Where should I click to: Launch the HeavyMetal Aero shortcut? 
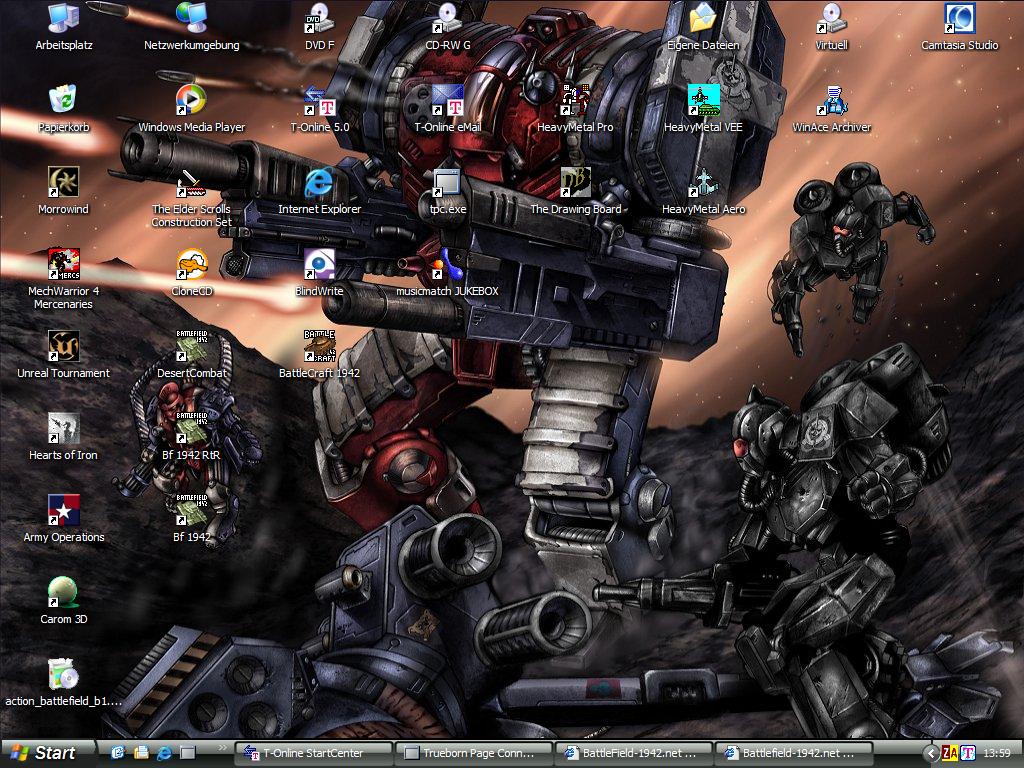point(703,191)
